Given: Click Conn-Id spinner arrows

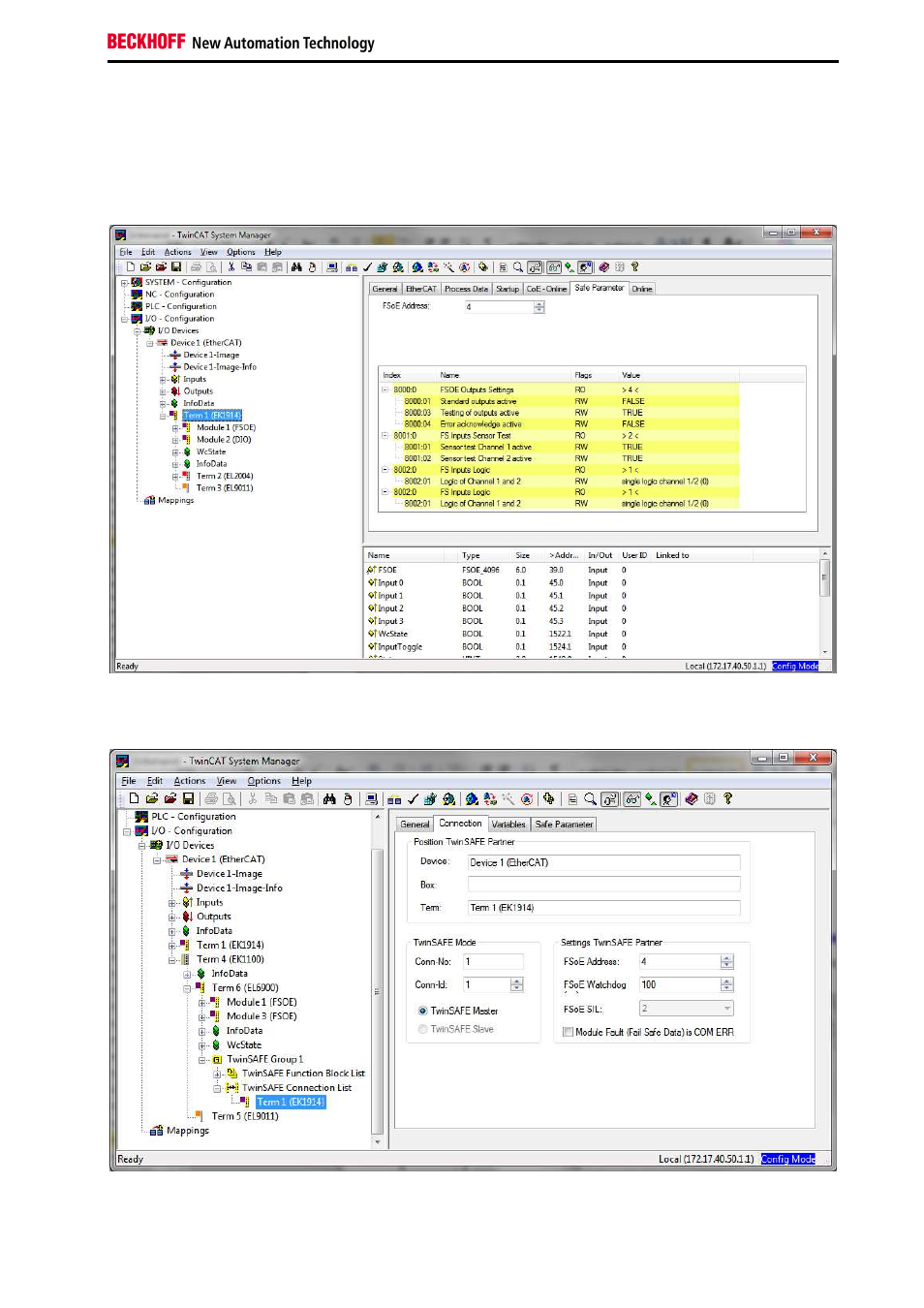Looking at the screenshot, I should (x=516, y=984).
